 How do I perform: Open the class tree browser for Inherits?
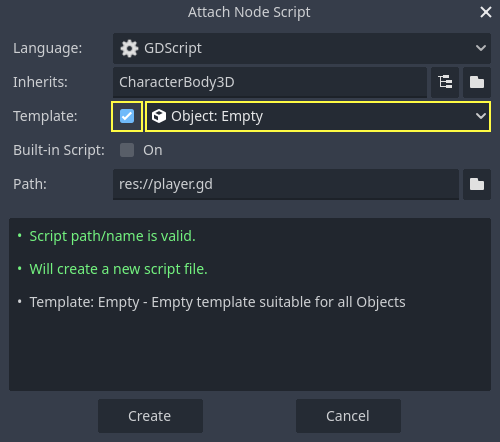(x=445, y=82)
